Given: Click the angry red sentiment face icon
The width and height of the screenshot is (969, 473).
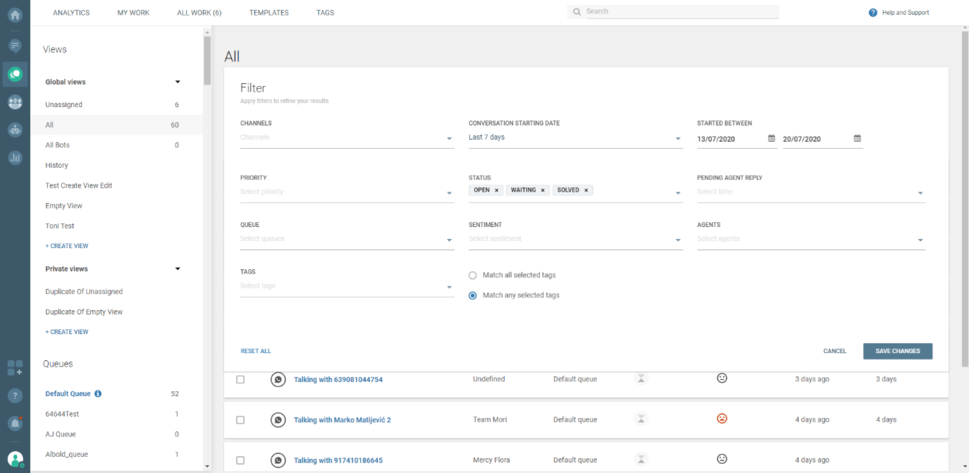Looking at the screenshot, I should tap(722, 419).
